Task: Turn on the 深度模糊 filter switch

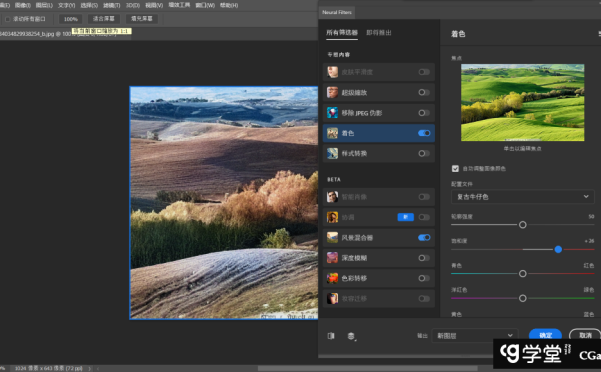Action: click(x=424, y=258)
